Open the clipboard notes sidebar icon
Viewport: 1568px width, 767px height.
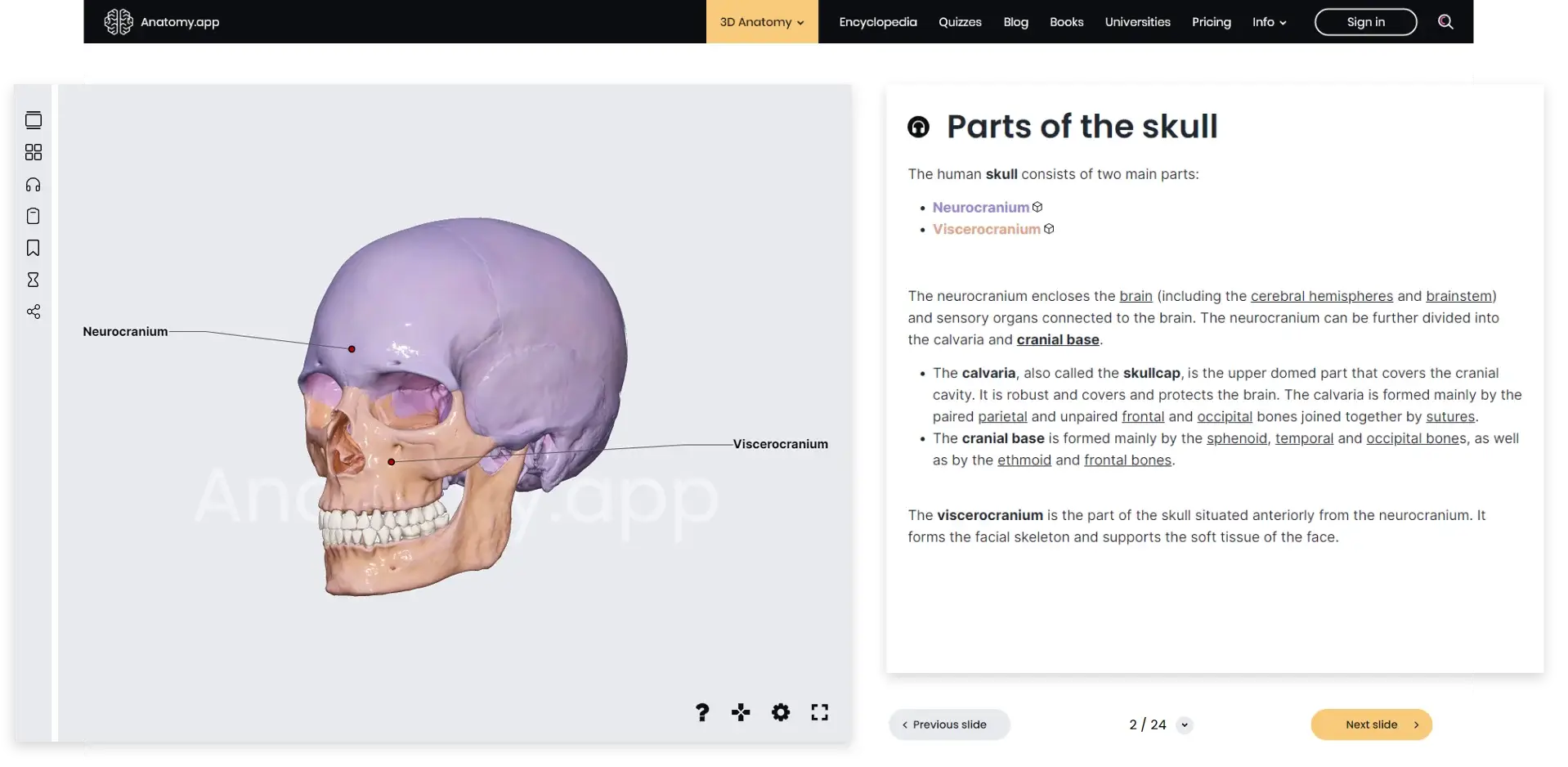[x=34, y=217]
